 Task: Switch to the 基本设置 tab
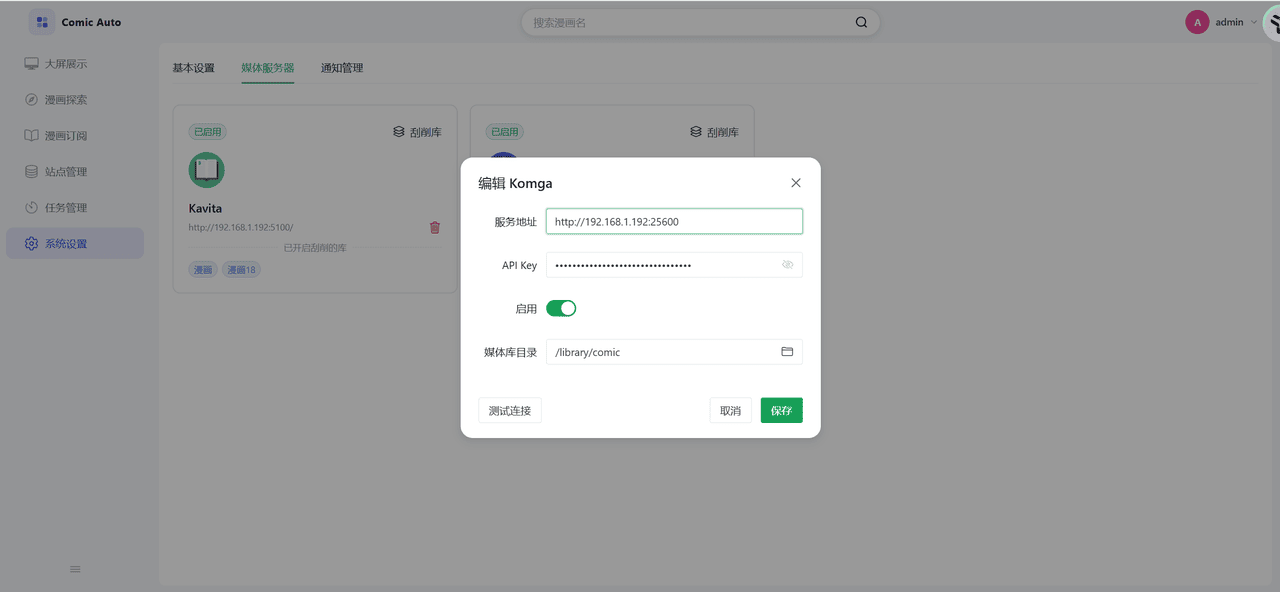pyautogui.click(x=193, y=68)
